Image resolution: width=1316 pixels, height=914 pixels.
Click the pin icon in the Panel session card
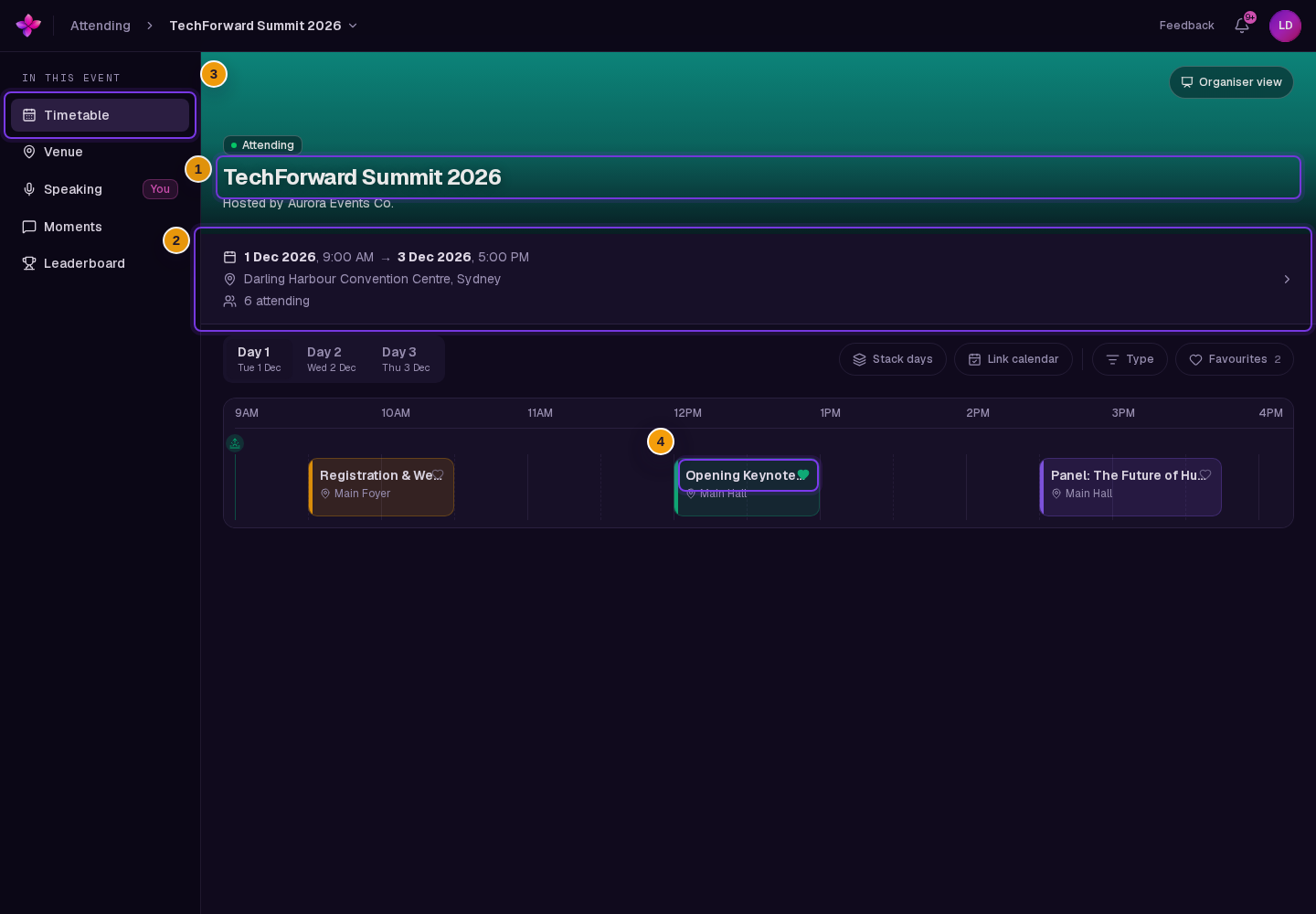[x=1056, y=494]
